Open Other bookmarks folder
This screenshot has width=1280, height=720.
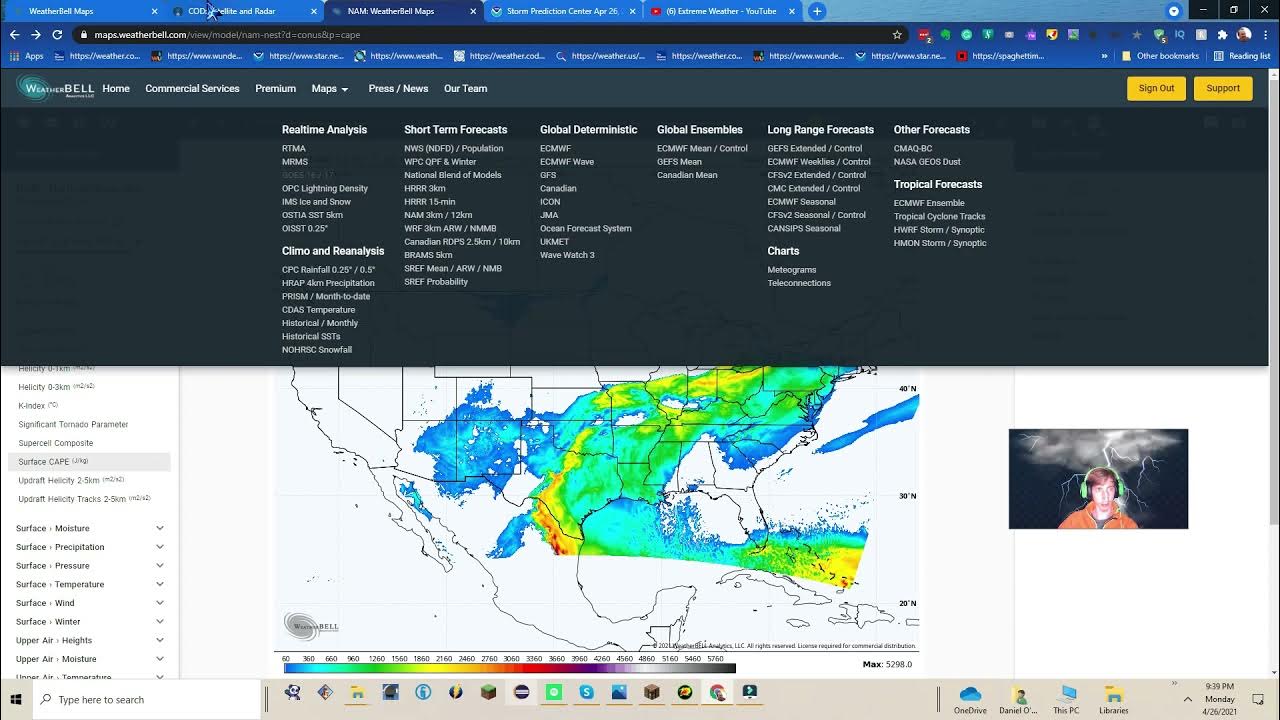(x=1160, y=56)
